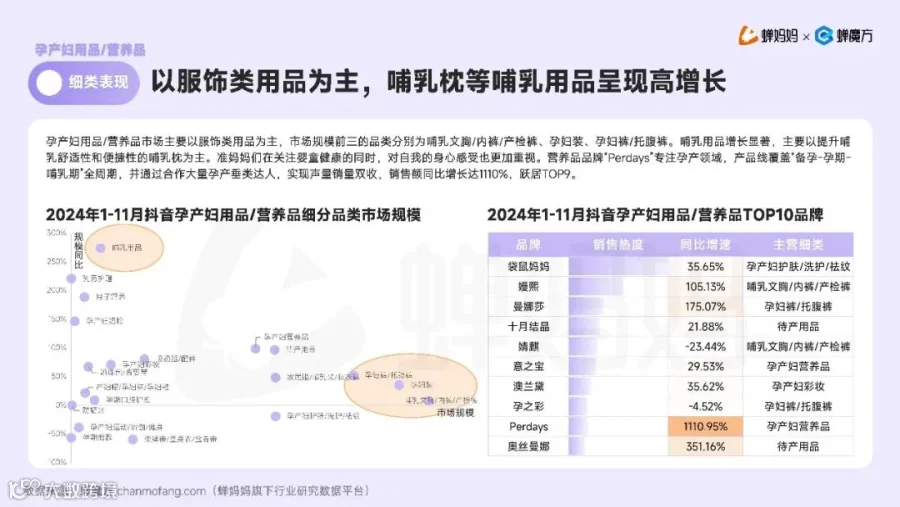Viewport: 900px width, 507px height.
Task: Select the 奥丝曼娜 brand cell
Action: point(528,447)
